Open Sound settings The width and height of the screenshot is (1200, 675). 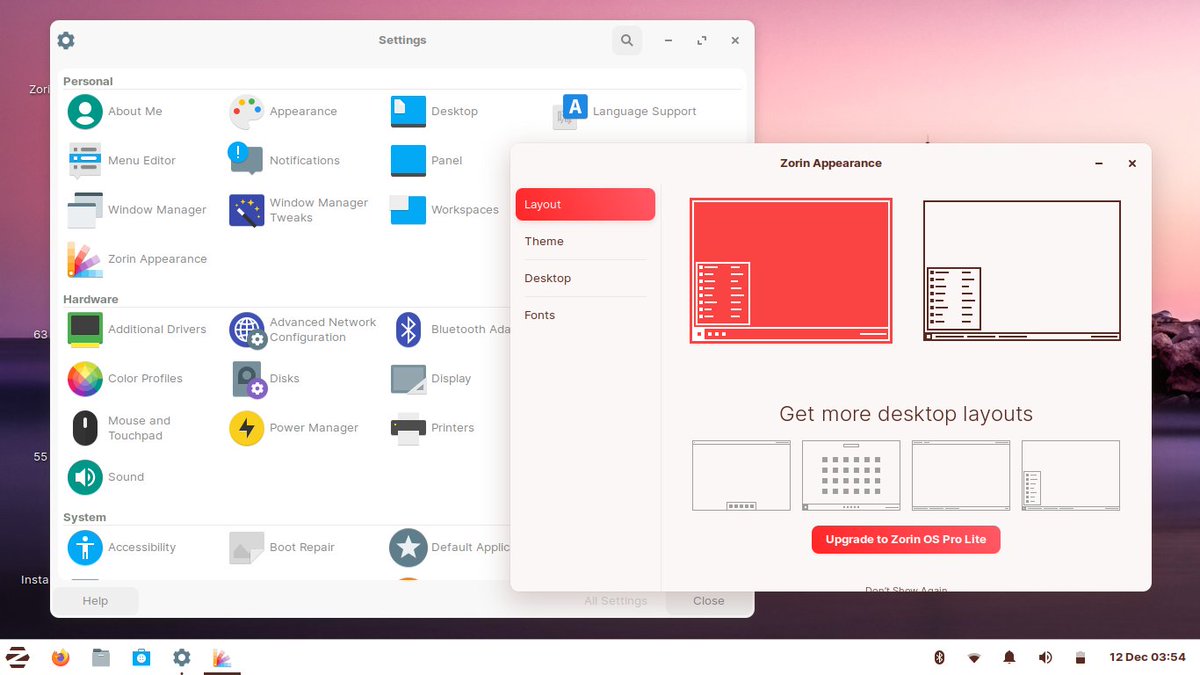click(106, 477)
